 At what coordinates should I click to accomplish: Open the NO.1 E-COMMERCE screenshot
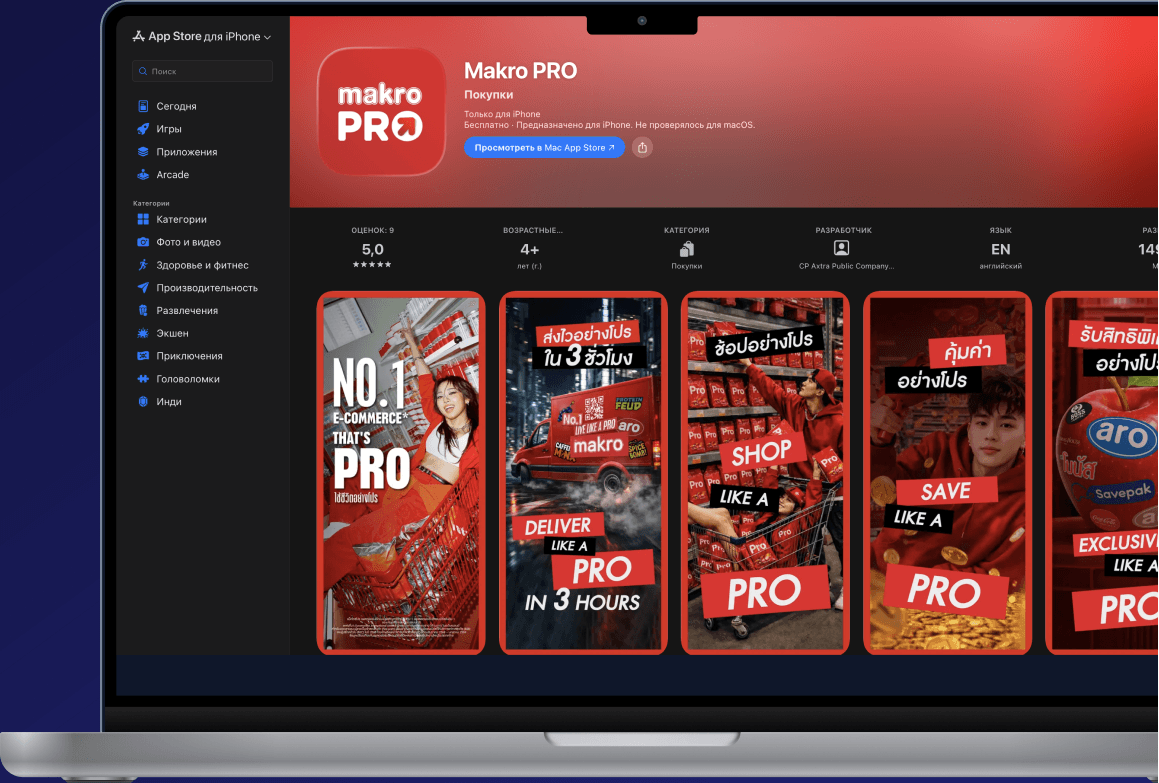401,473
